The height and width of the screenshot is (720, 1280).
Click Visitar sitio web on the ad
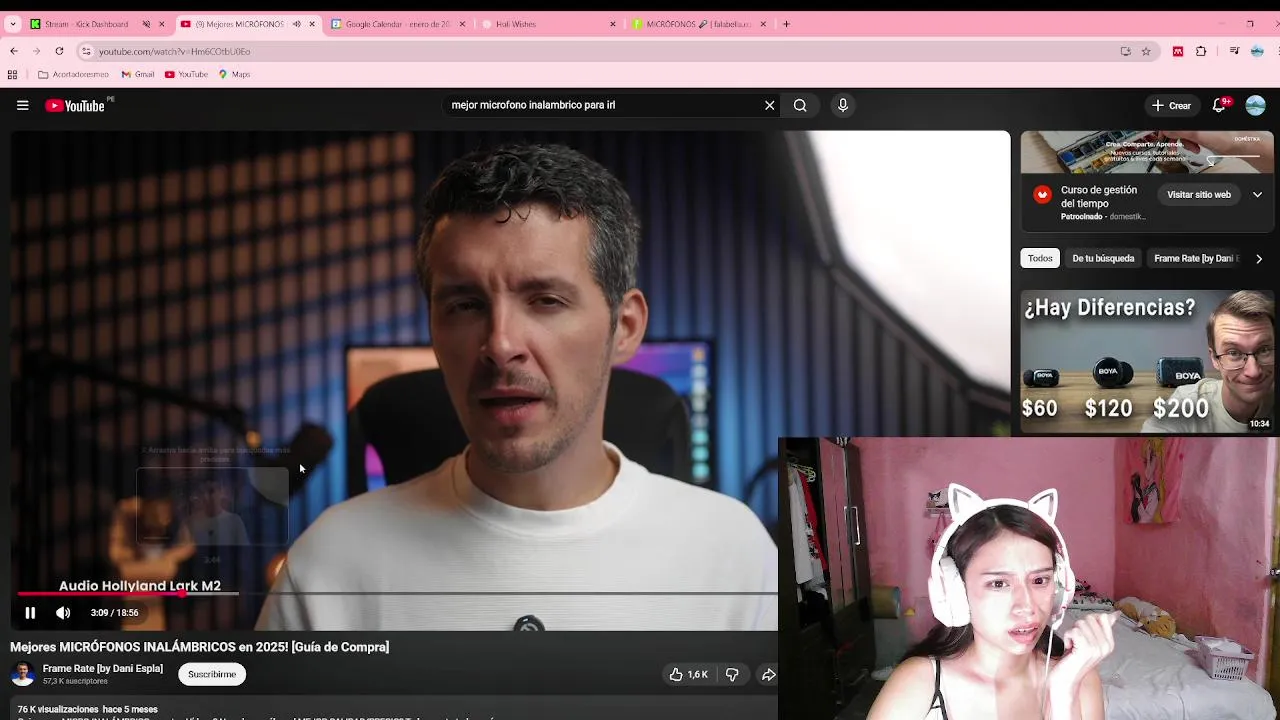click(1199, 195)
